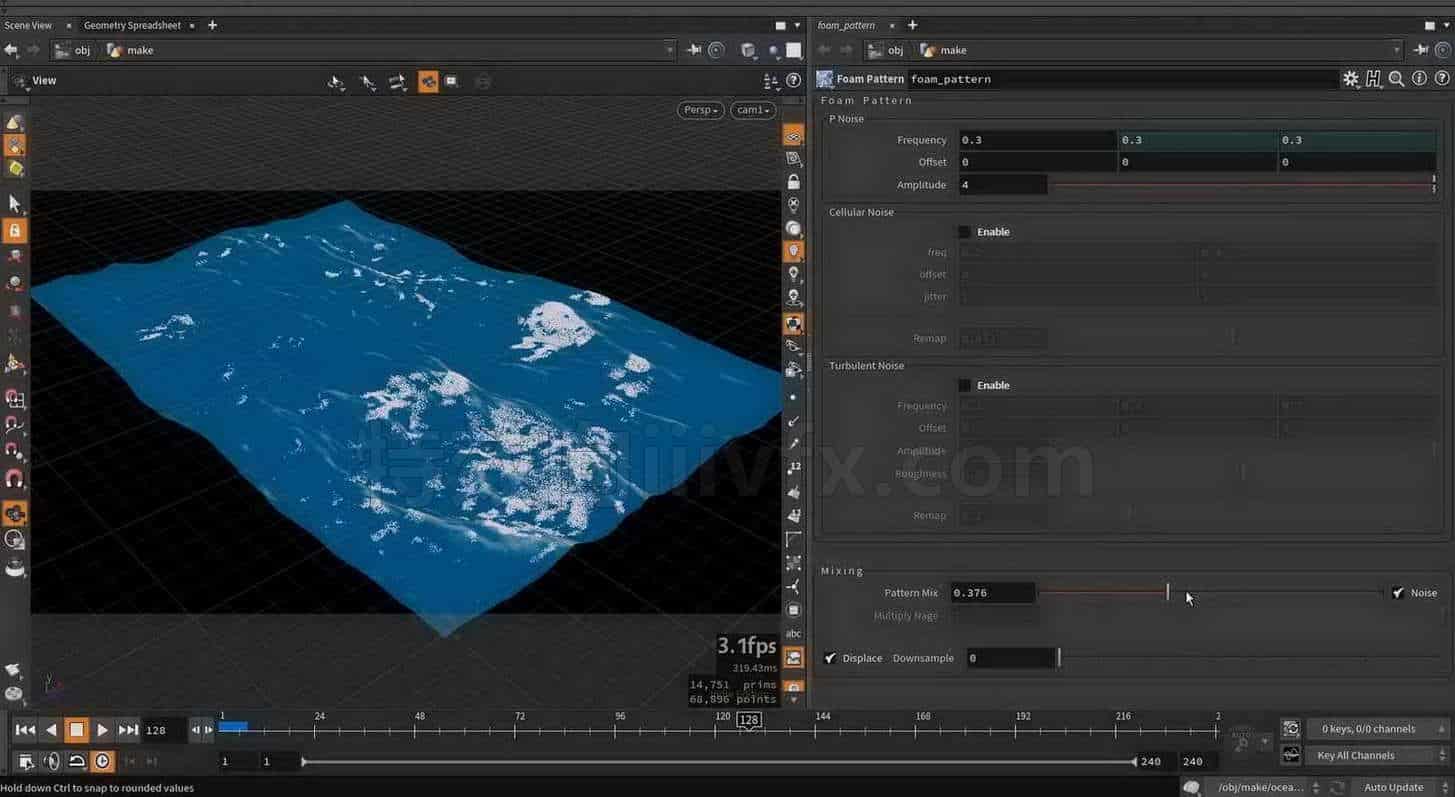Jump to the last frame
This screenshot has height=797, width=1455.
[x=128, y=730]
